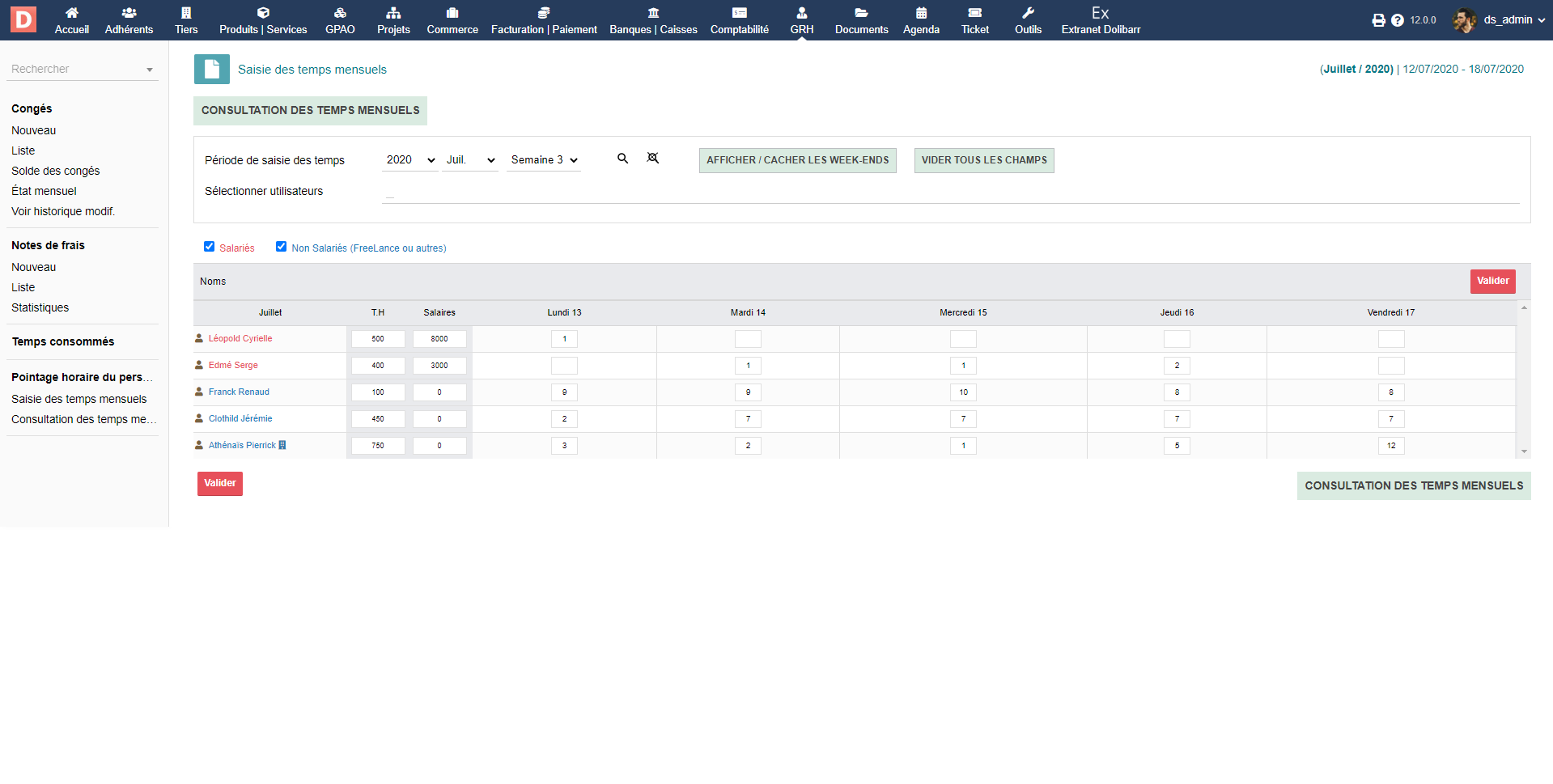
Task: Uncheck the Salariés checkbox
Action: 210,247
